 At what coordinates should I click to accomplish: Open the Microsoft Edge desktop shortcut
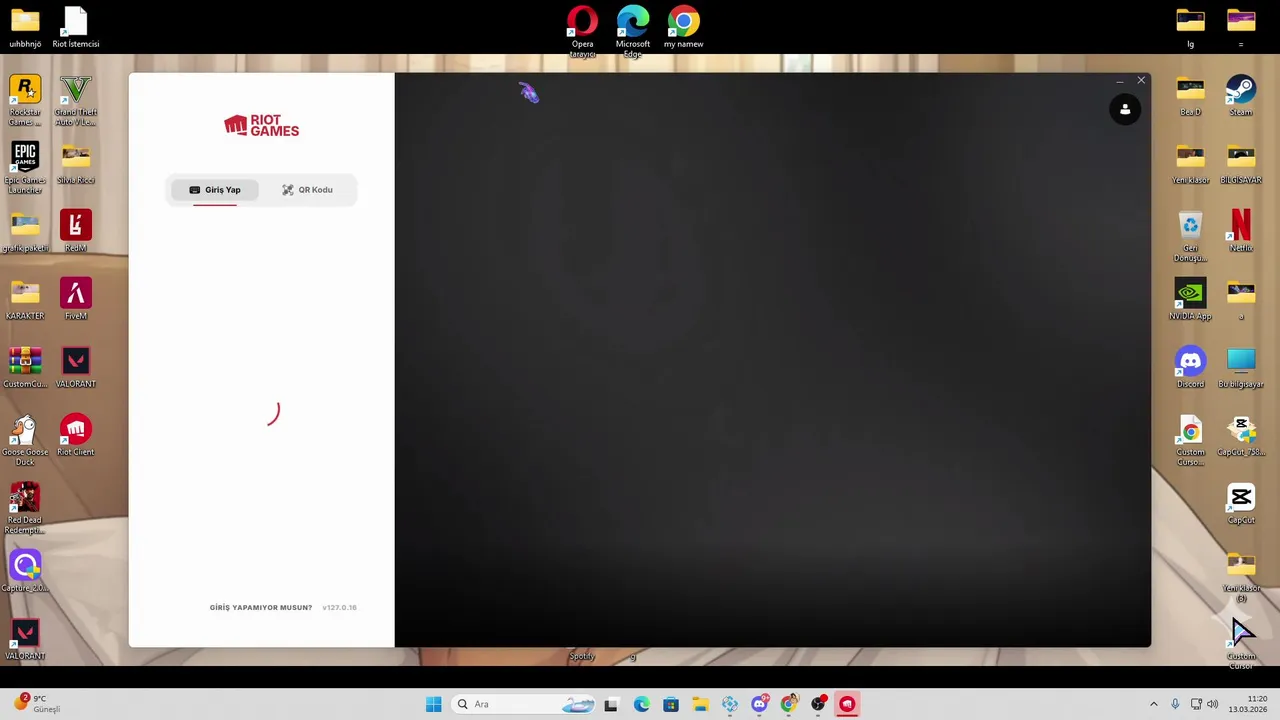633,30
